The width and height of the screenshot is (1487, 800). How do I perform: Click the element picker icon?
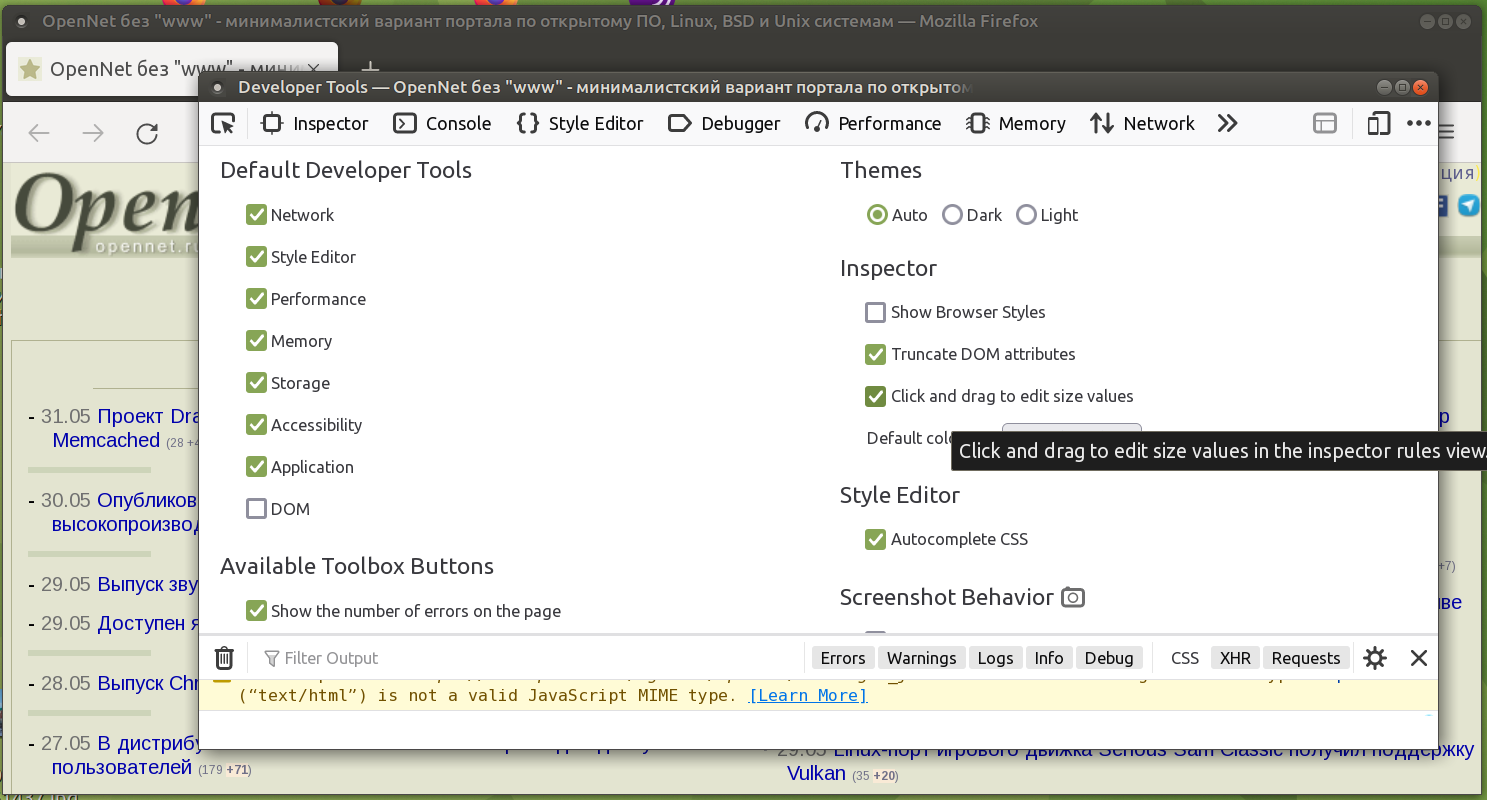click(223, 123)
